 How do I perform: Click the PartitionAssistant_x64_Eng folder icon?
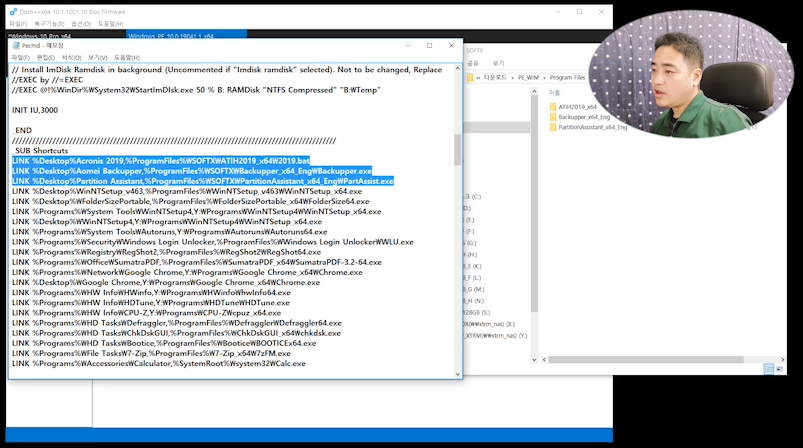(x=553, y=127)
